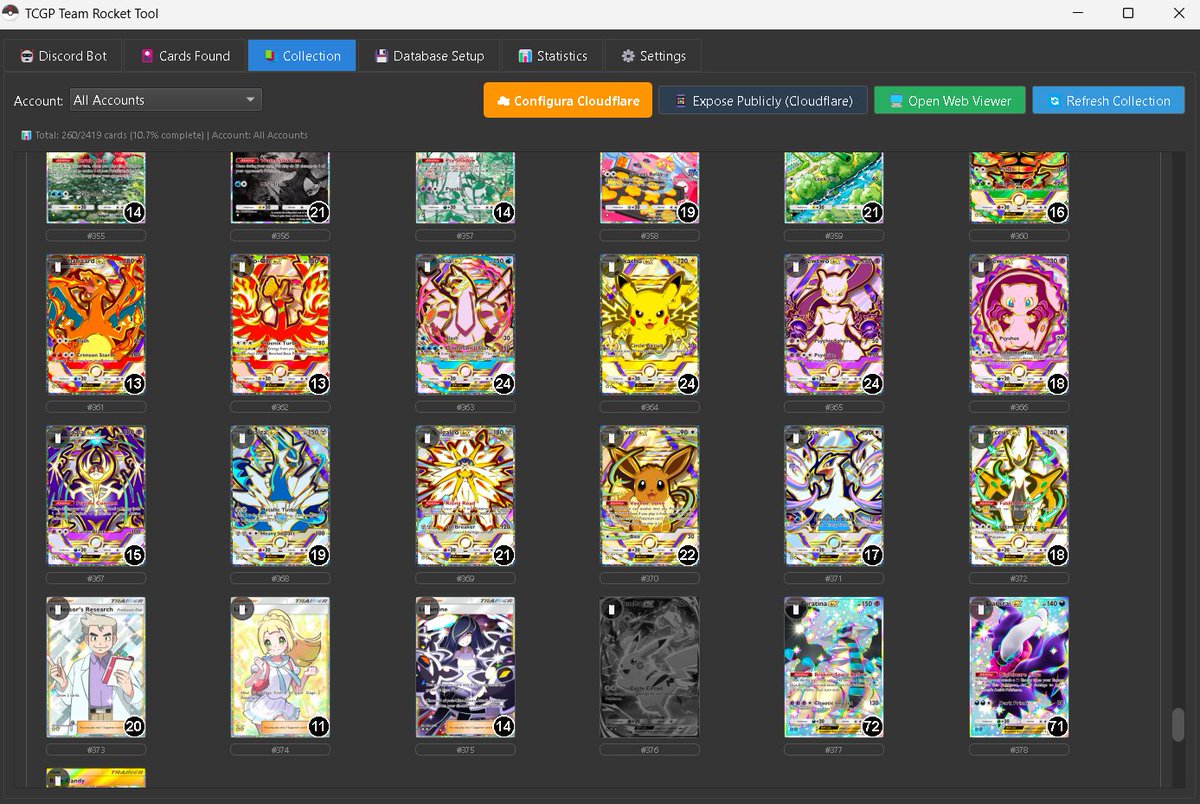The height and width of the screenshot is (804, 1200).
Task: Click the count badge 19 on card #358
Action: coord(687,213)
